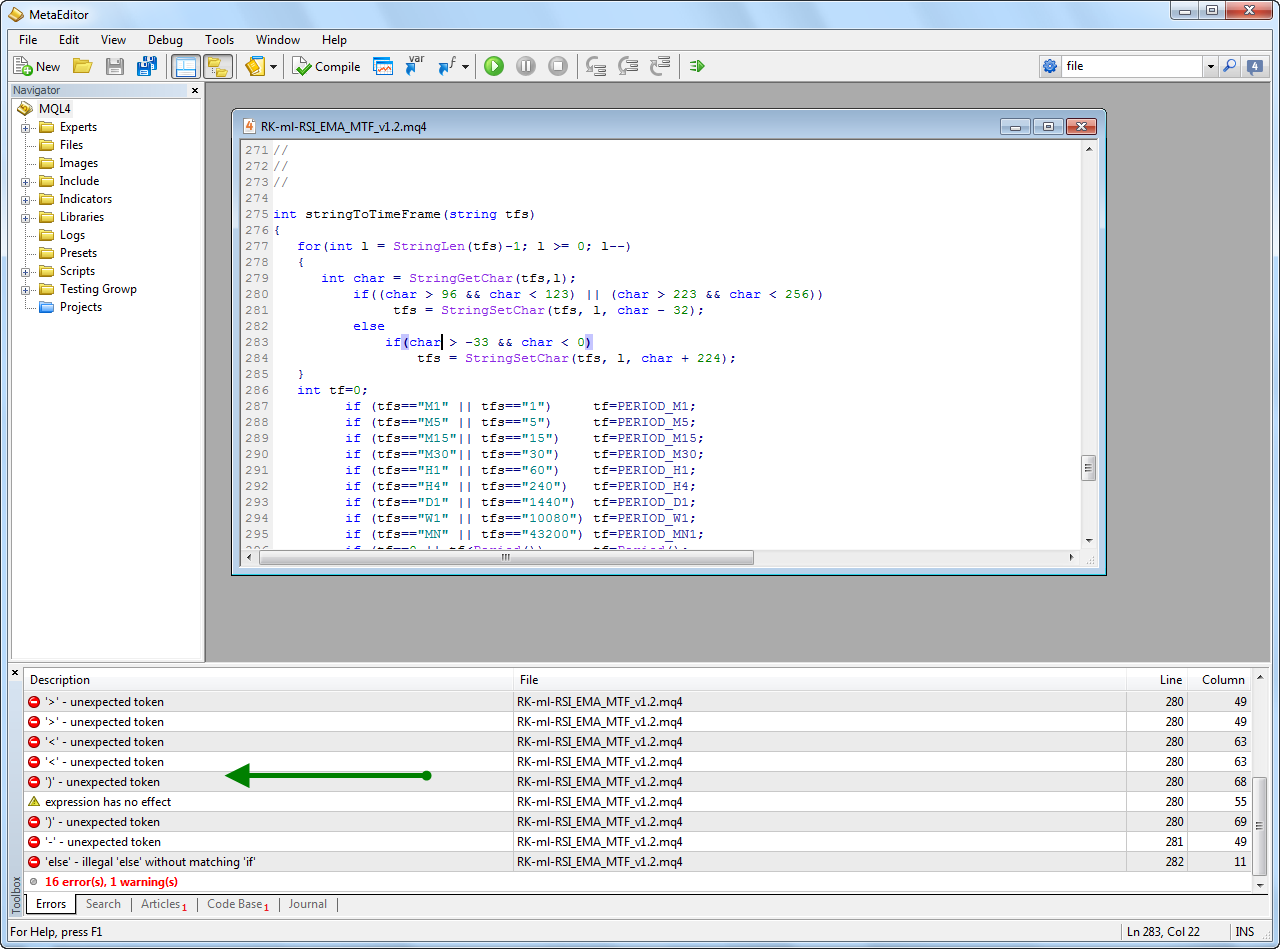Expand the Libraries folder node
The image size is (1280, 949).
pos(26,217)
